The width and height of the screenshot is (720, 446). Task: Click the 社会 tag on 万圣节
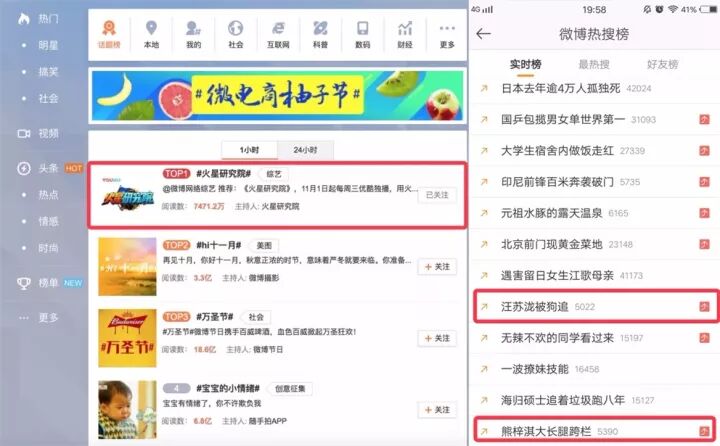pos(256,317)
